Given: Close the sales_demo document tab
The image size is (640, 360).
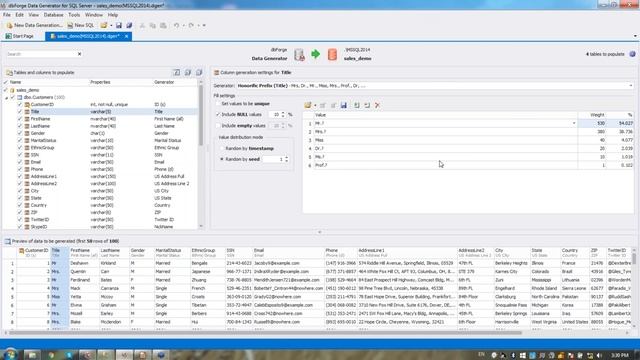Looking at the screenshot, I should pos(127,36).
